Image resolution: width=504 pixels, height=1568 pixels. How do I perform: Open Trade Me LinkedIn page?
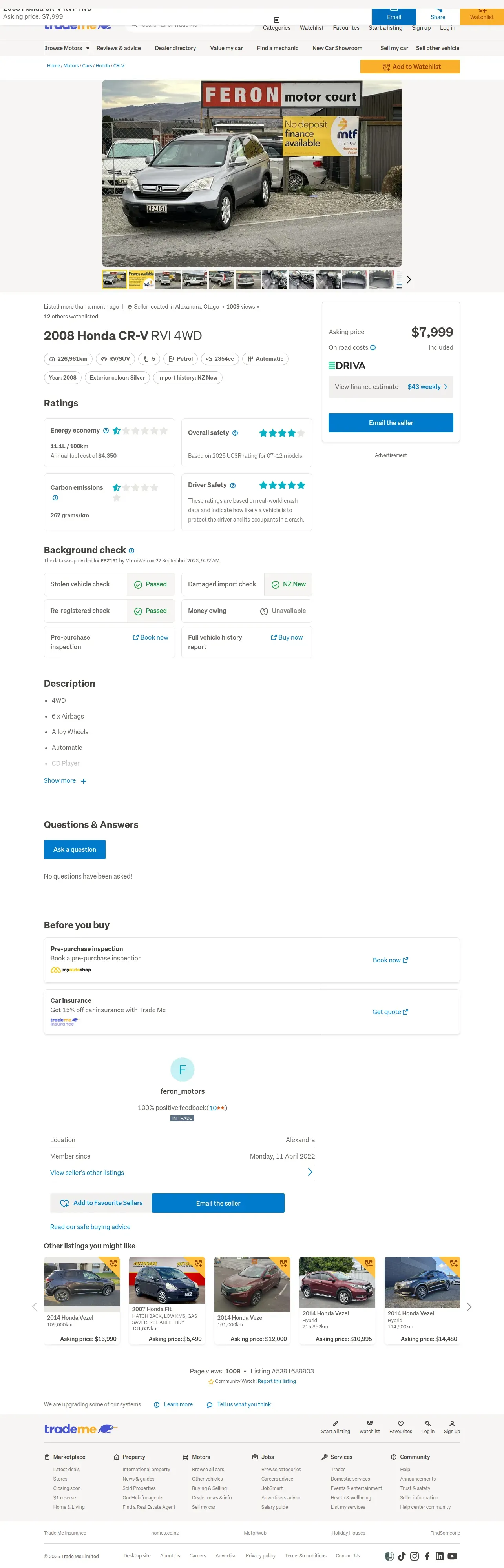(439, 1556)
